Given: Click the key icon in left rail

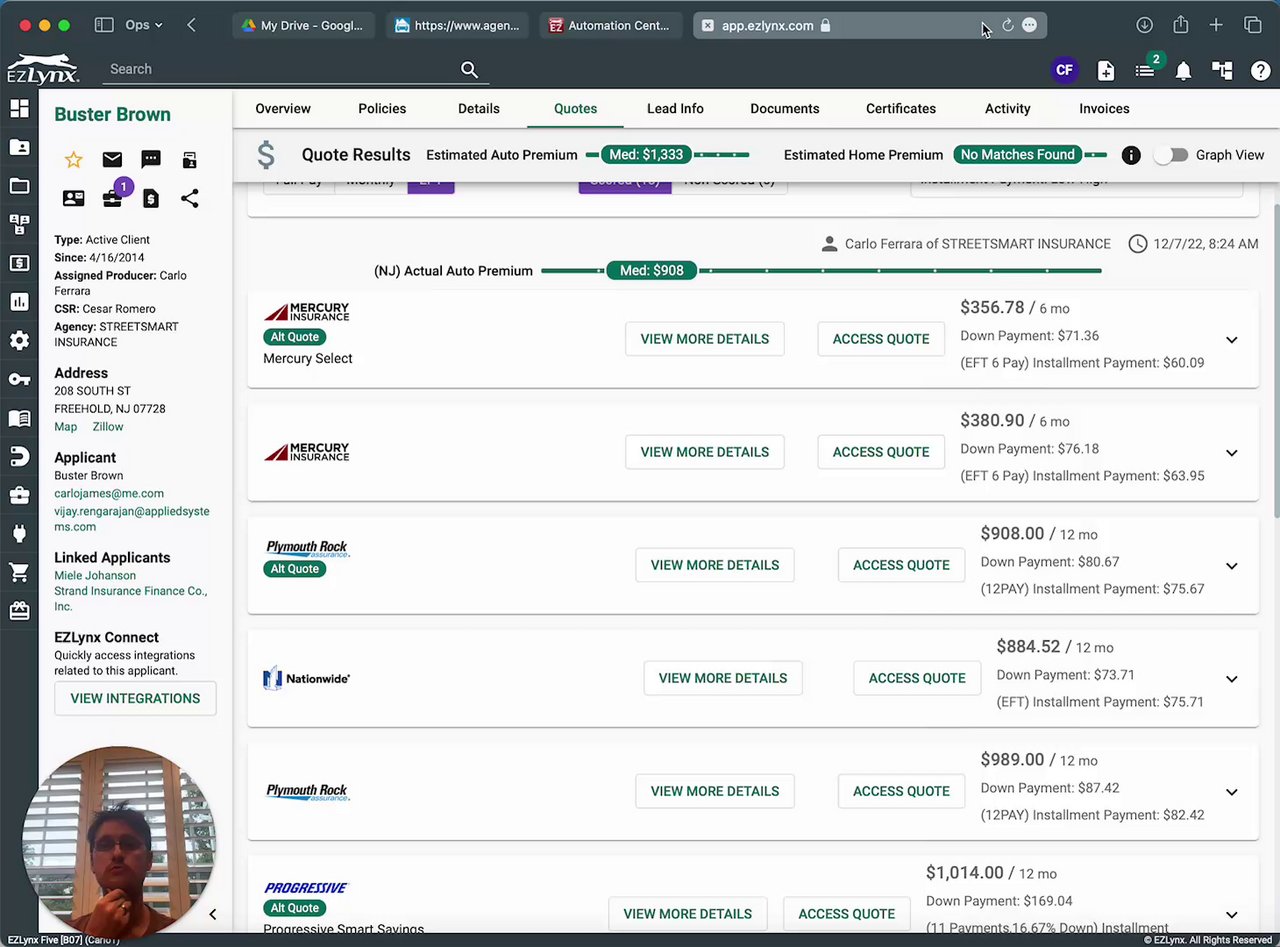Looking at the screenshot, I should coord(19,379).
